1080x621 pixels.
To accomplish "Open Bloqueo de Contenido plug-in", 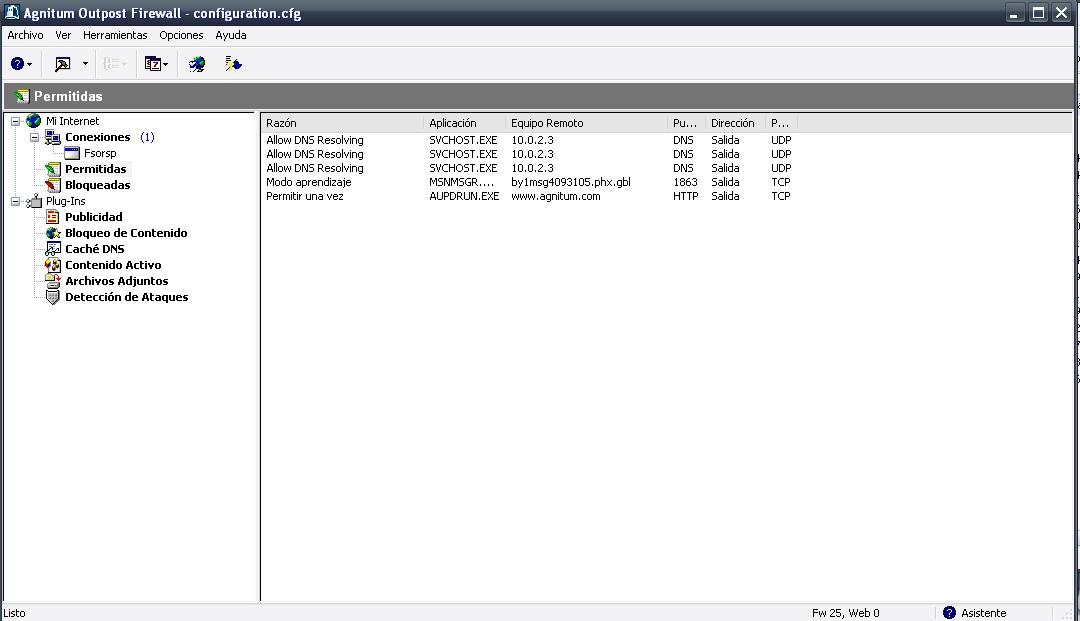I will pos(126,233).
